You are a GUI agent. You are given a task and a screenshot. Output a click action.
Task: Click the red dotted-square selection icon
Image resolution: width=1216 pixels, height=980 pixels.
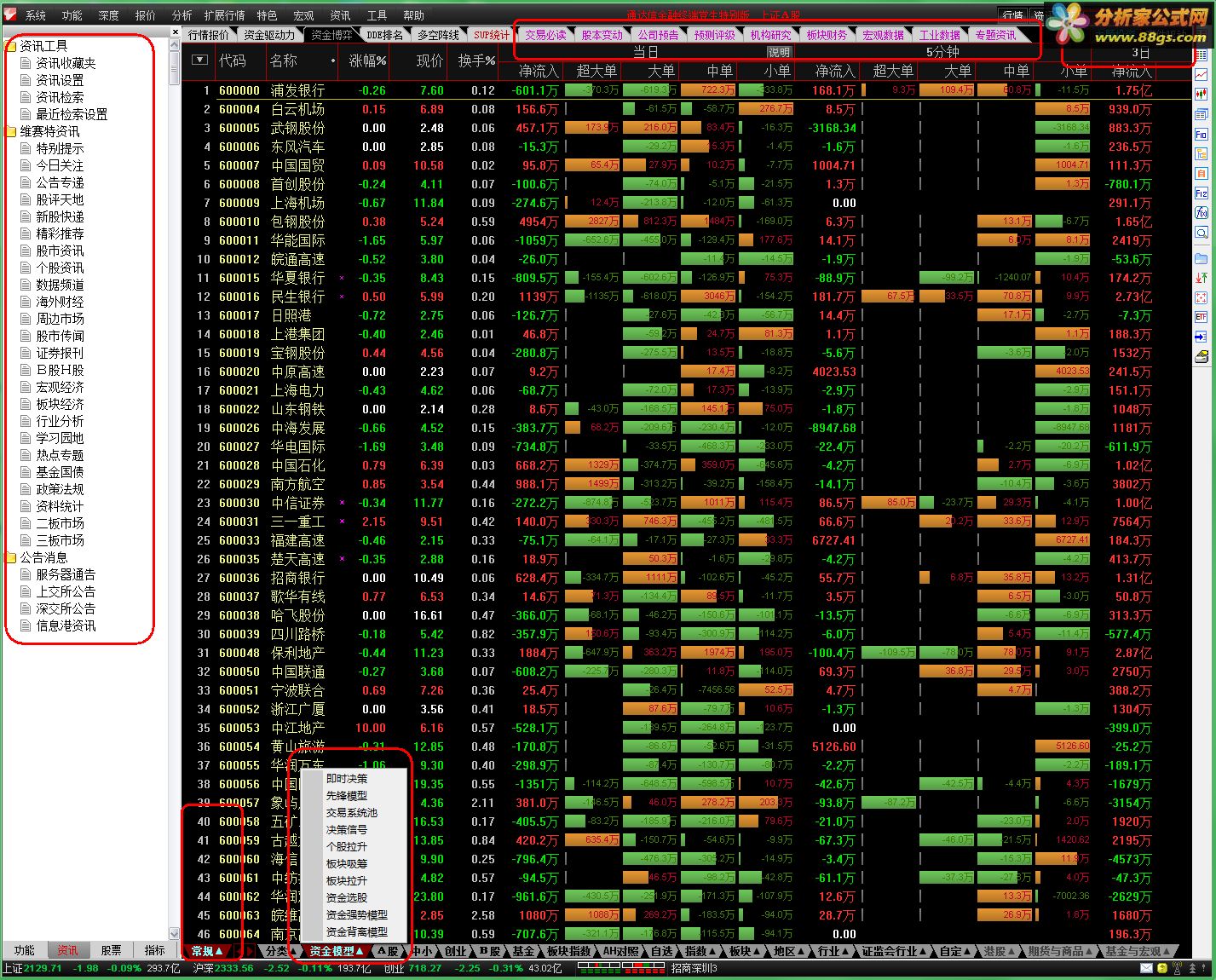pyautogui.click(x=1202, y=297)
